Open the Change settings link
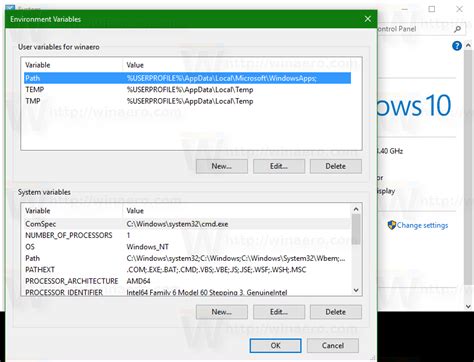The height and width of the screenshot is (362, 474). pyautogui.click(x=422, y=225)
